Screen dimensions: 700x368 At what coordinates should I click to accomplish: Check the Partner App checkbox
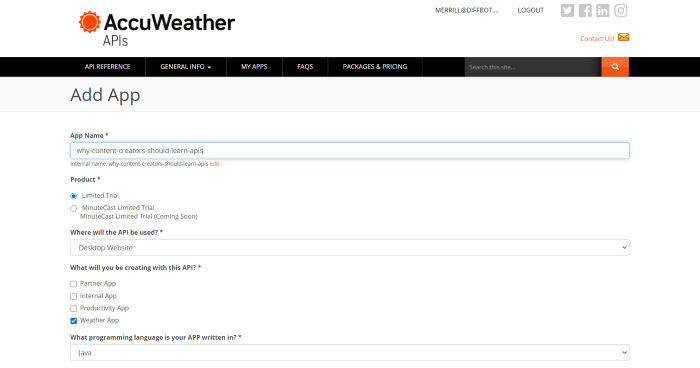pos(74,284)
